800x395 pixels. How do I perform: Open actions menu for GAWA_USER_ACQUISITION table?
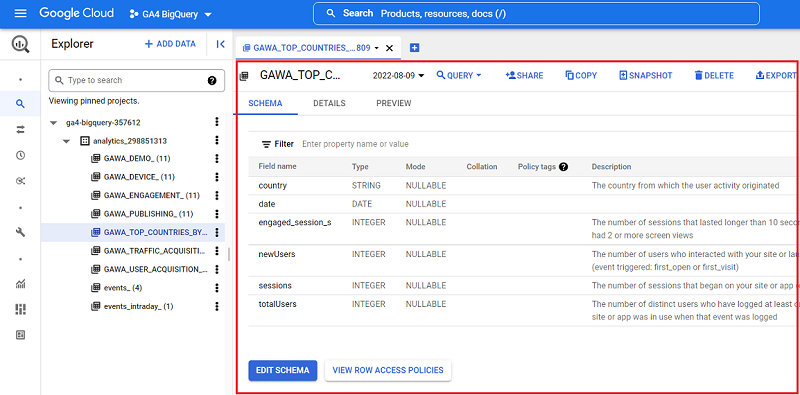tap(217, 269)
